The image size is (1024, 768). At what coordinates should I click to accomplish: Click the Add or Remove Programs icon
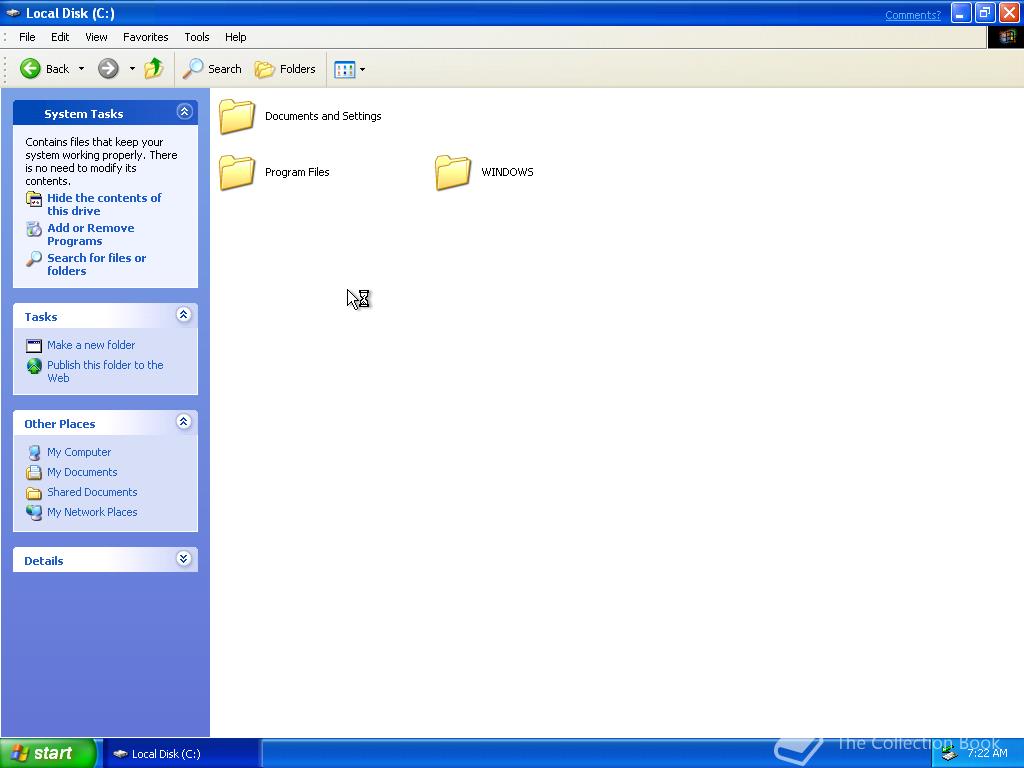coord(34,229)
